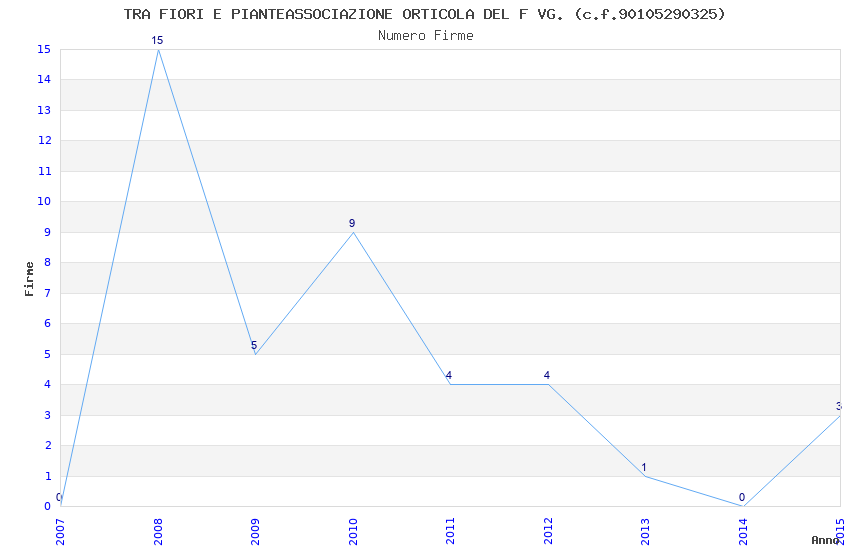
Task: Click the 2007 x-axis year label
Action: [60, 532]
